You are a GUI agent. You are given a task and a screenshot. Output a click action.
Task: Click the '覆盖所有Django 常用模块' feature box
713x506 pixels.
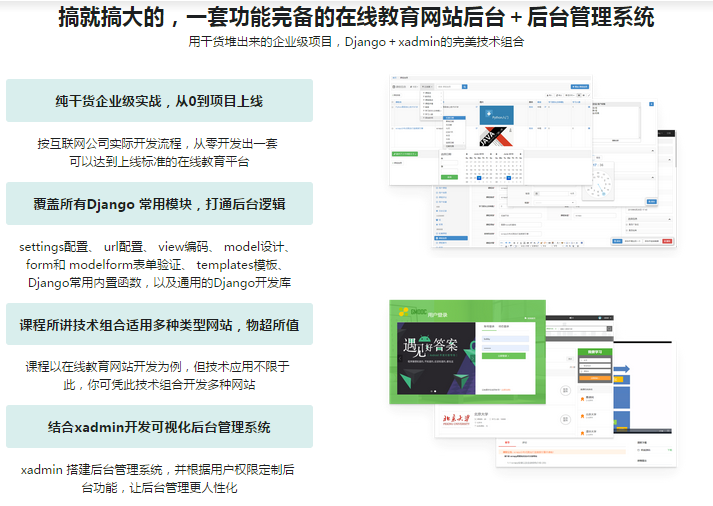(159, 204)
